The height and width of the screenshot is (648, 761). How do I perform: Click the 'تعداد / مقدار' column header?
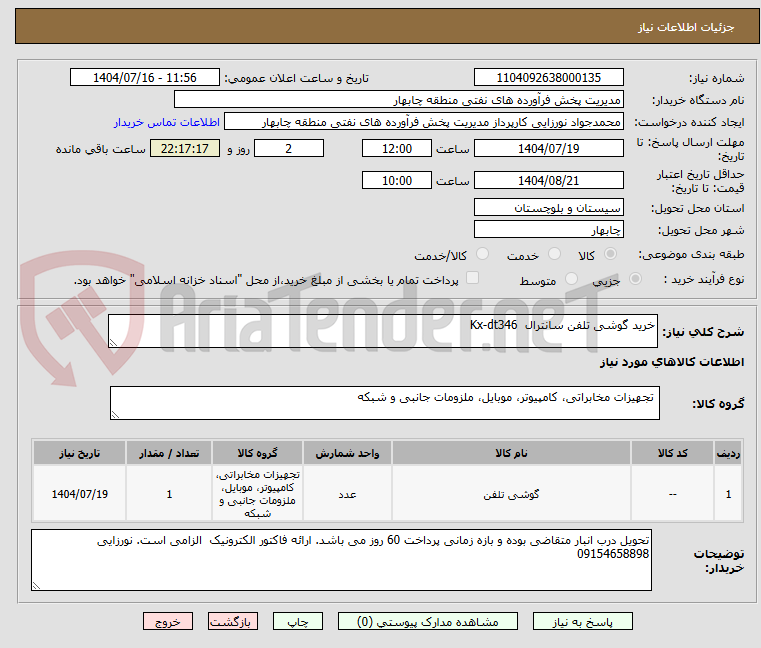tap(168, 453)
